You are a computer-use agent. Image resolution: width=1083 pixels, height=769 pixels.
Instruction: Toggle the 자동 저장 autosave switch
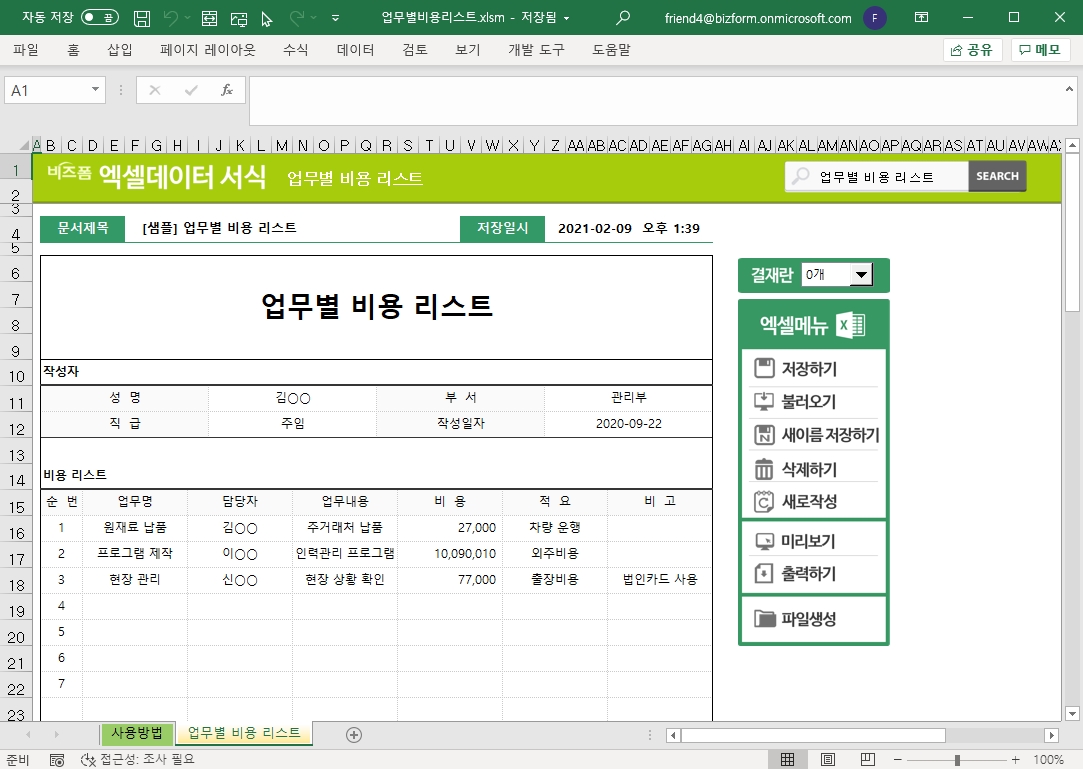pyautogui.click(x=98, y=18)
